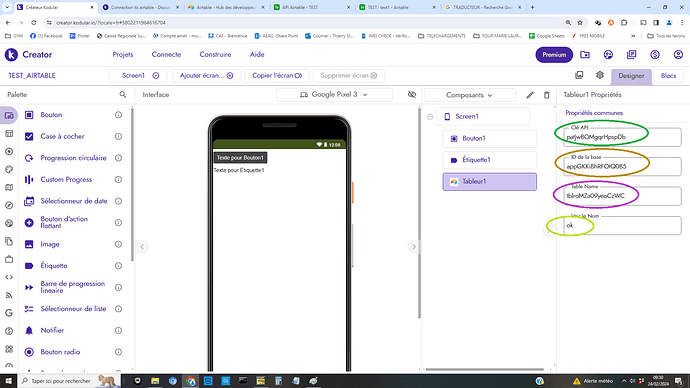Open the Screen1 screen selector

(x=138, y=76)
